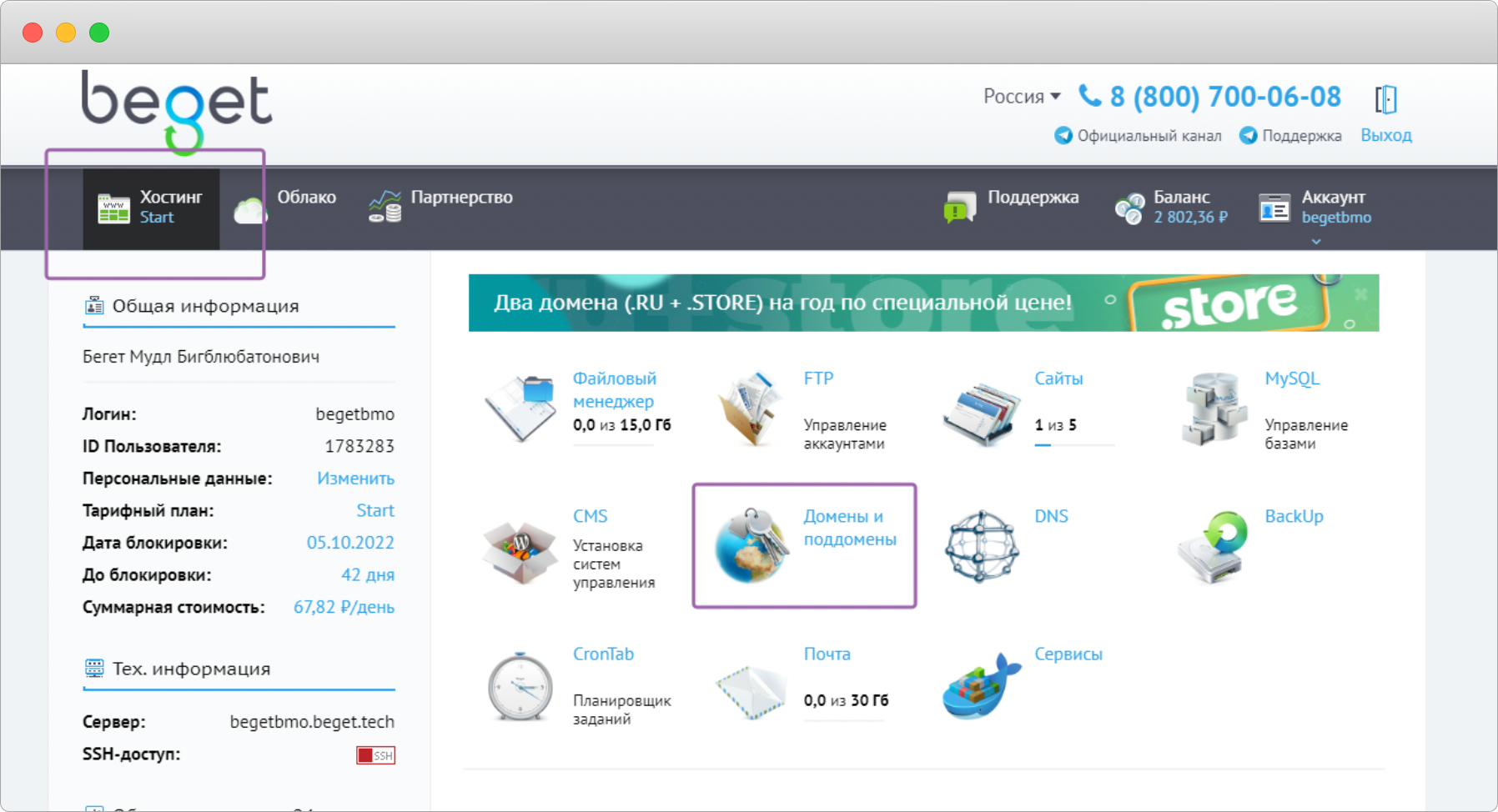Image resolution: width=1498 pixels, height=812 pixels.
Task: Click the Изменить personal data link
Action: point(355,479)
